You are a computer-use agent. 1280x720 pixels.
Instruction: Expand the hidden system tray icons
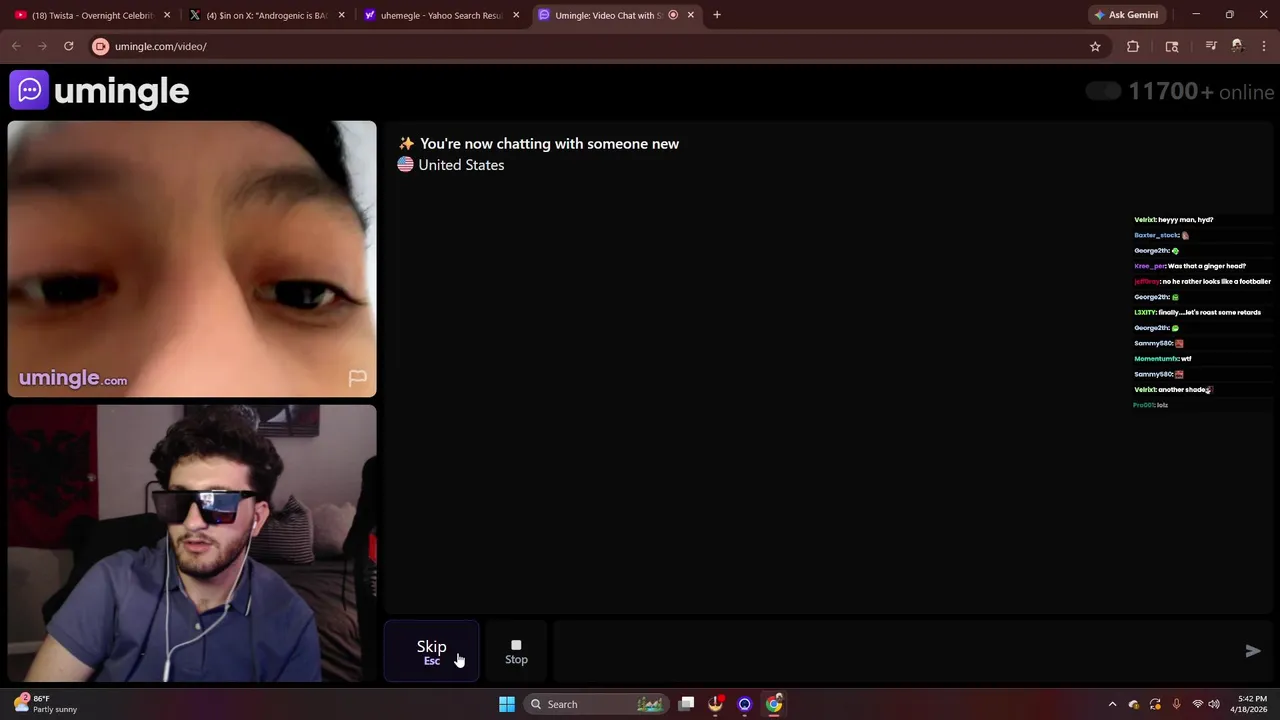tap(1112, 704)
